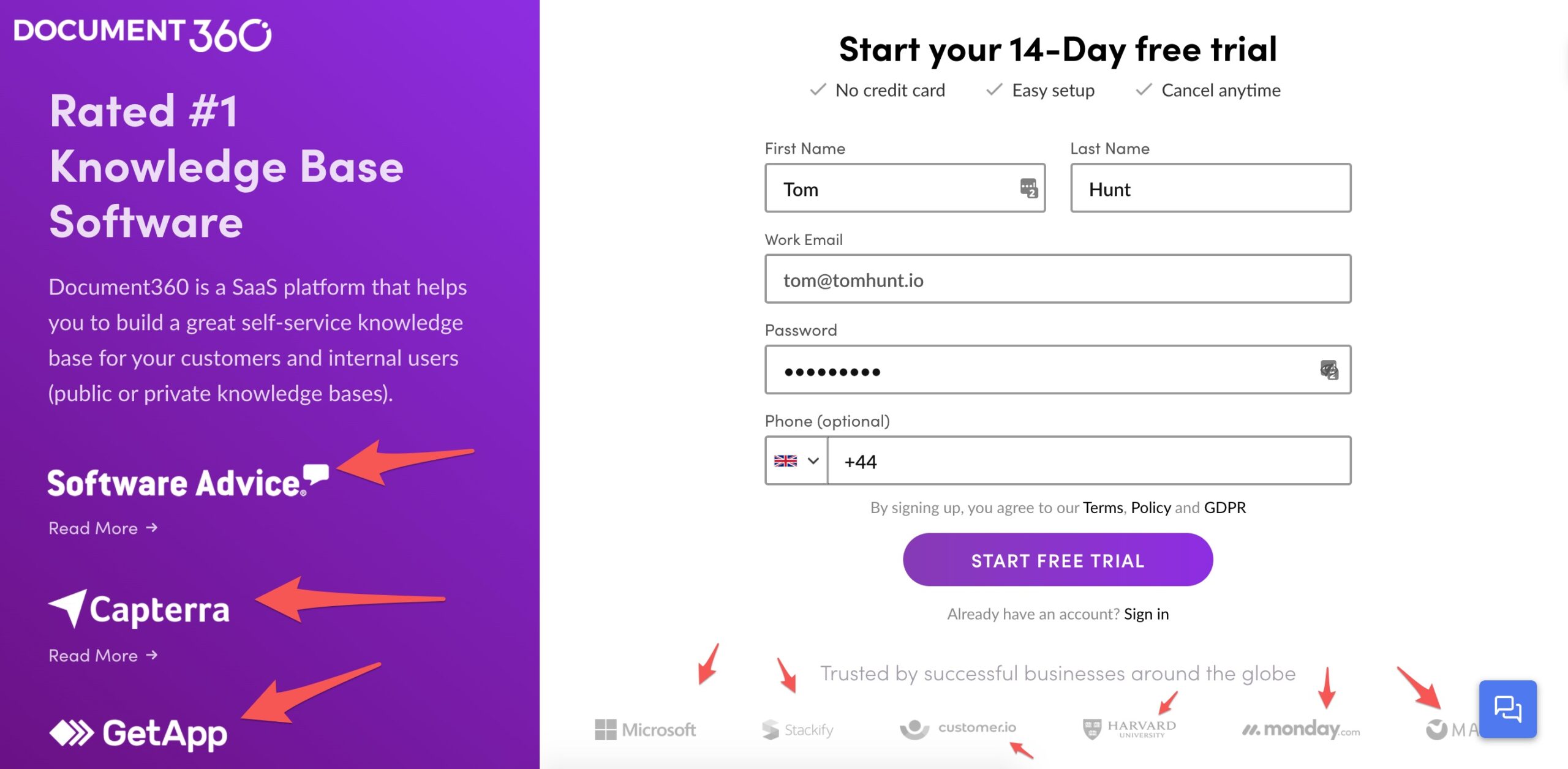Viewport: 1568px width, 769px height.
Task: Select the Work Email input field
Action: [x=1057, y=280]
